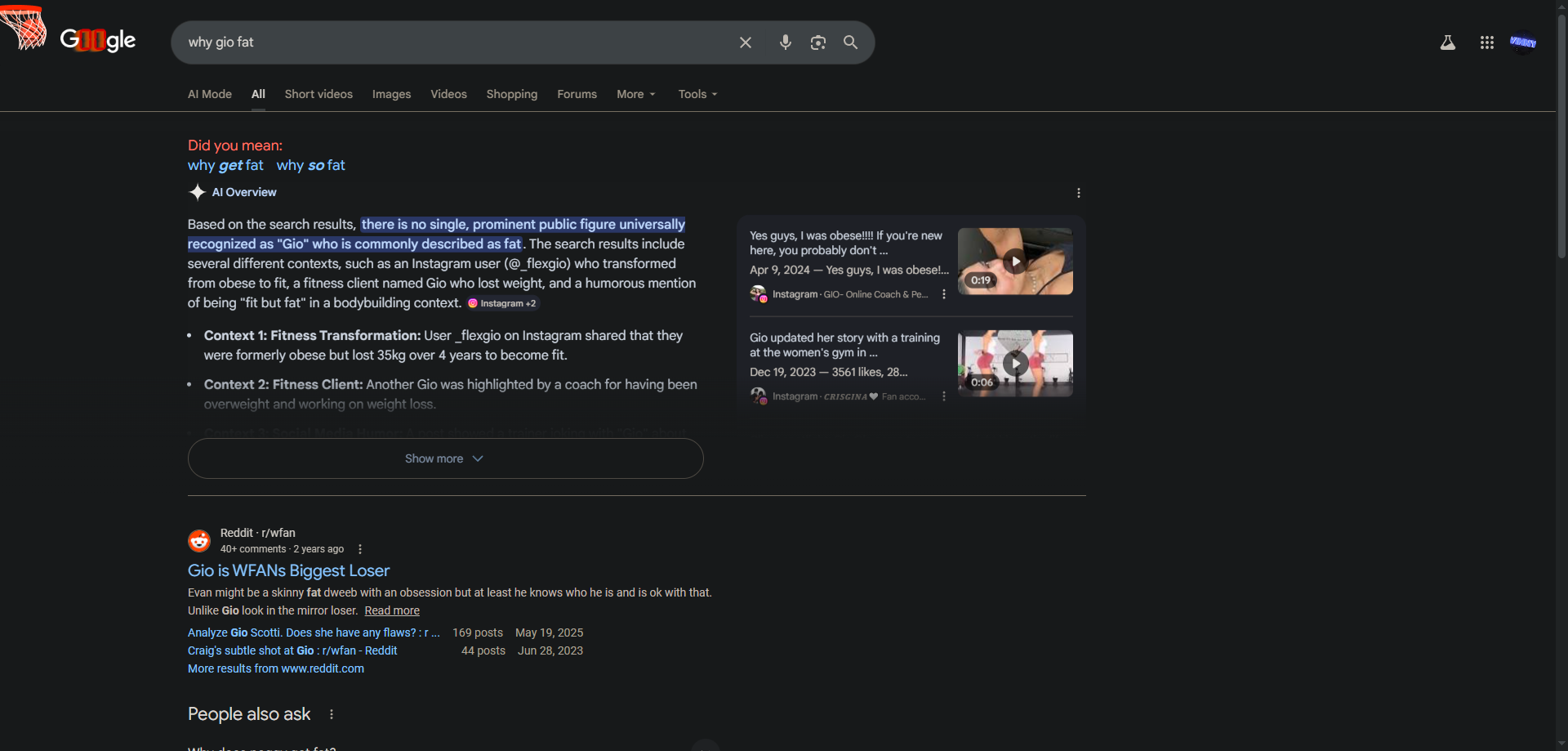Click the 'Did you mean:' text
The width and height of the screenshot is (1568, 751).
pos(235,145)
